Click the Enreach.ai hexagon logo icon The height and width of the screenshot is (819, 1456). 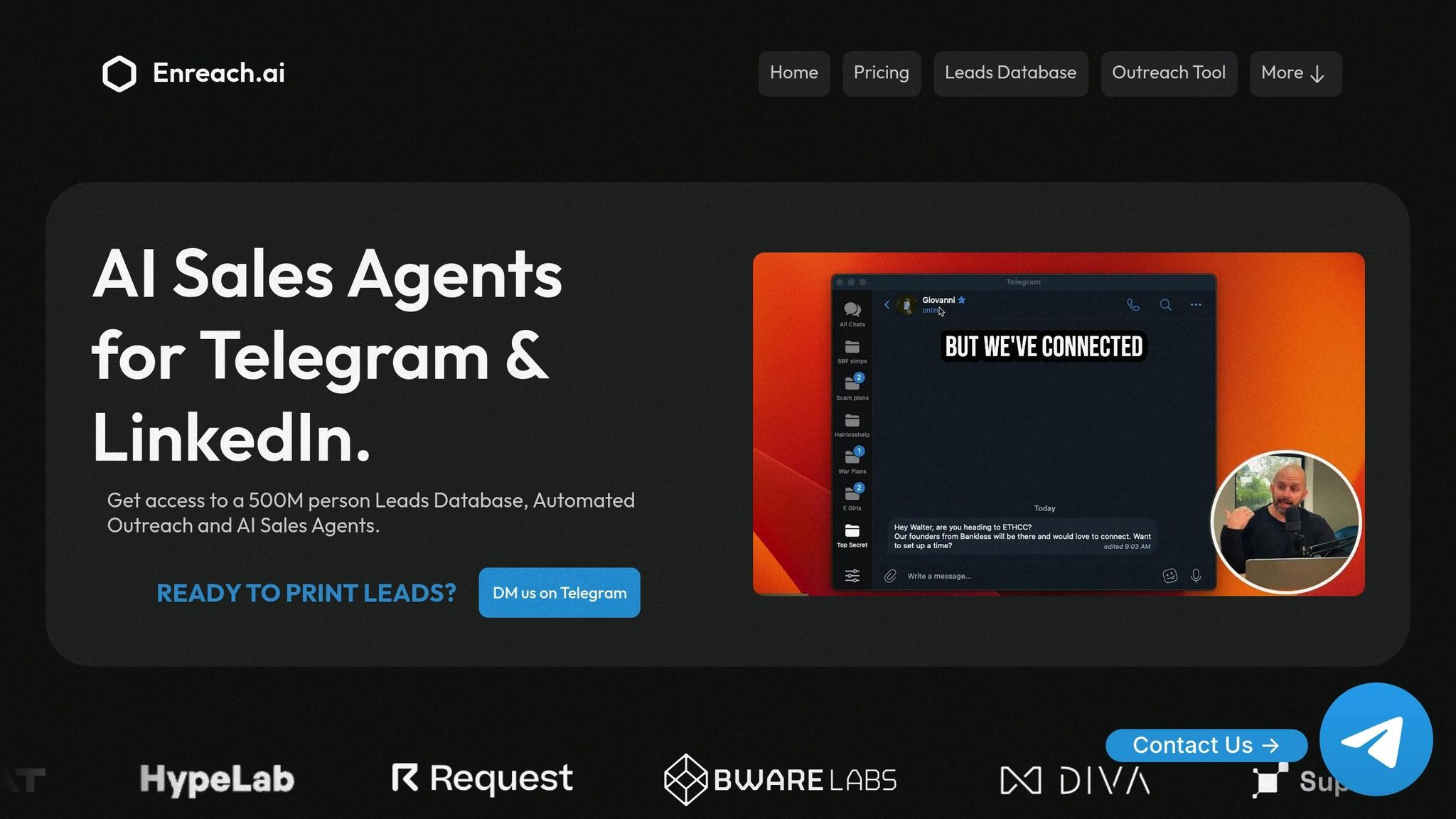(x=119, y=73)
